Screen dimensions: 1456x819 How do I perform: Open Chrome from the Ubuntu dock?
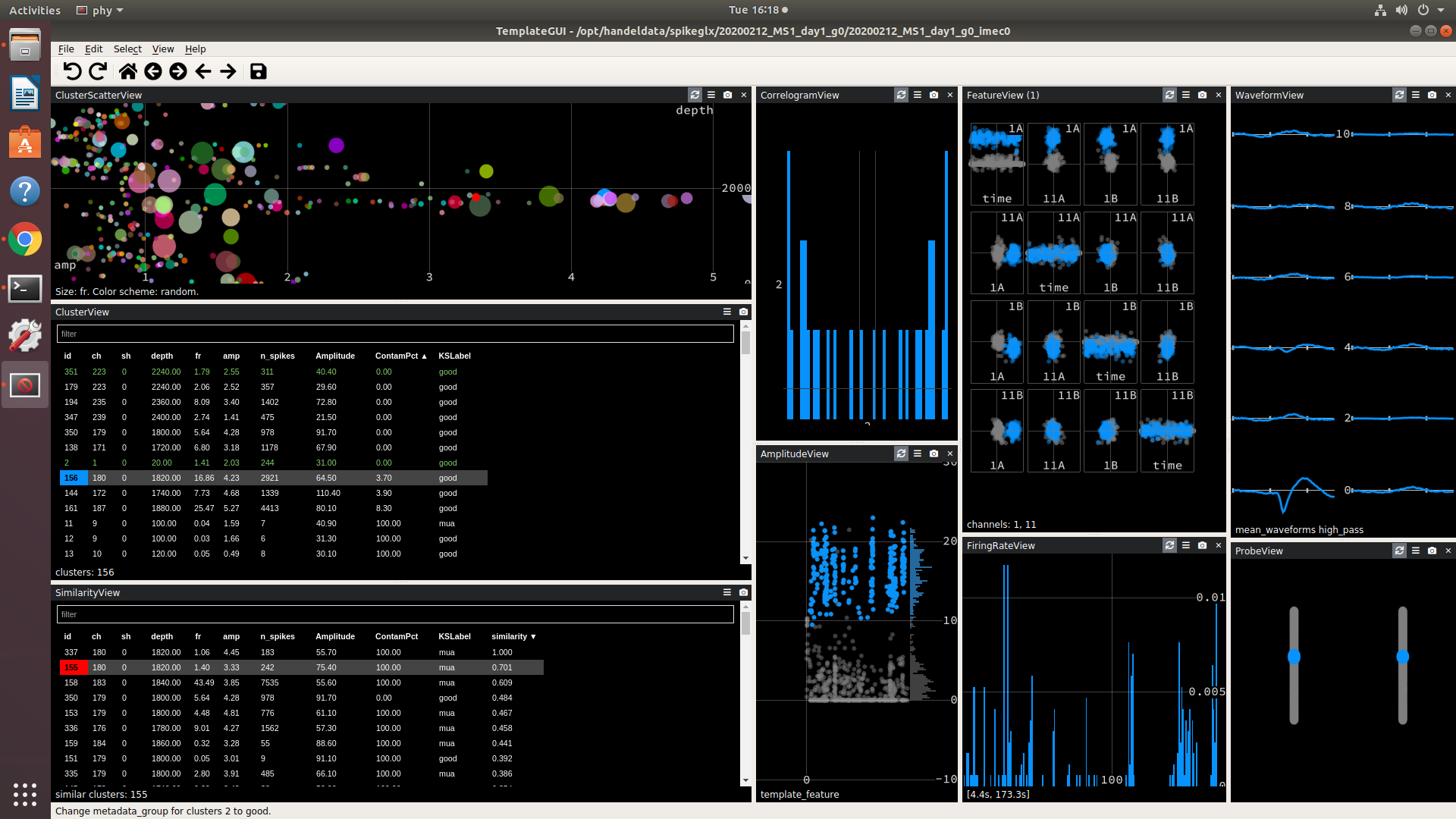[x=25, y=240]
